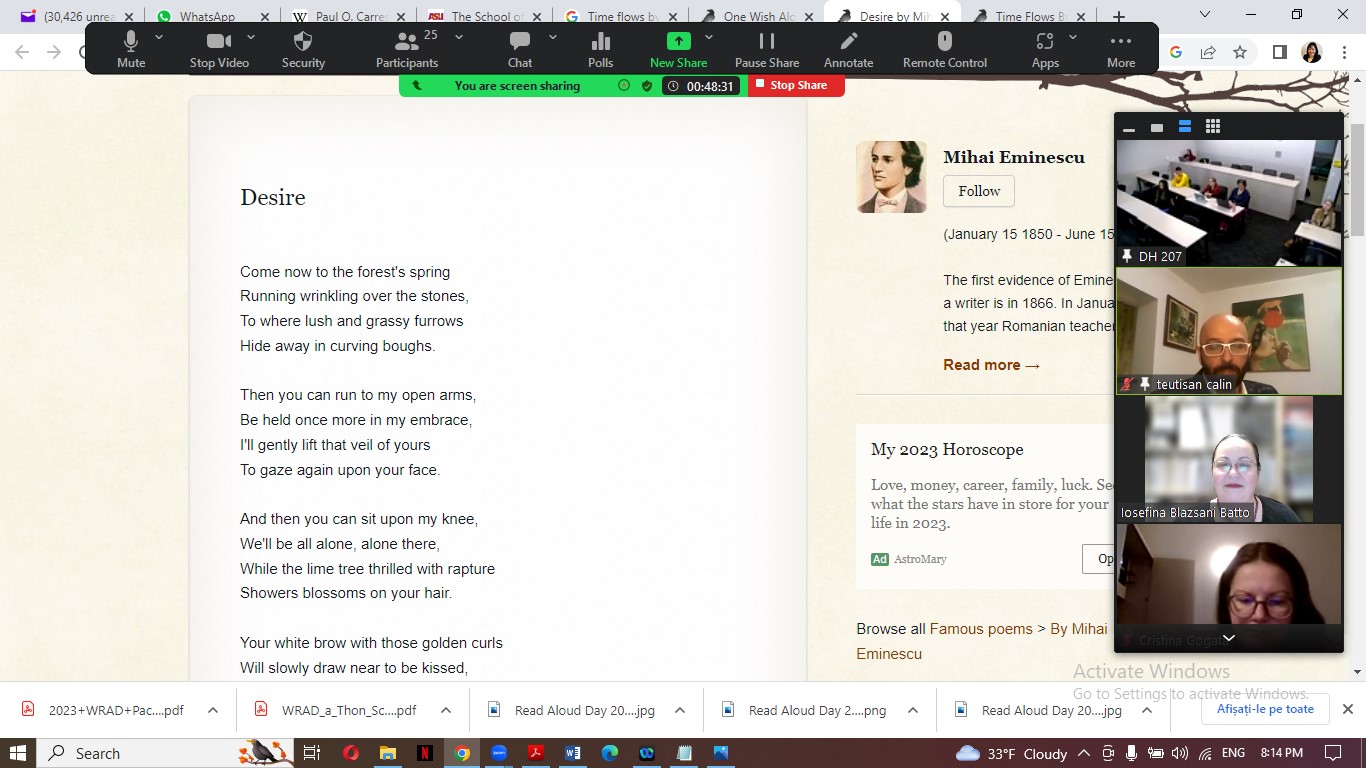
Task: Show hidden system tray icons
Action: [x=1085, y=753]
